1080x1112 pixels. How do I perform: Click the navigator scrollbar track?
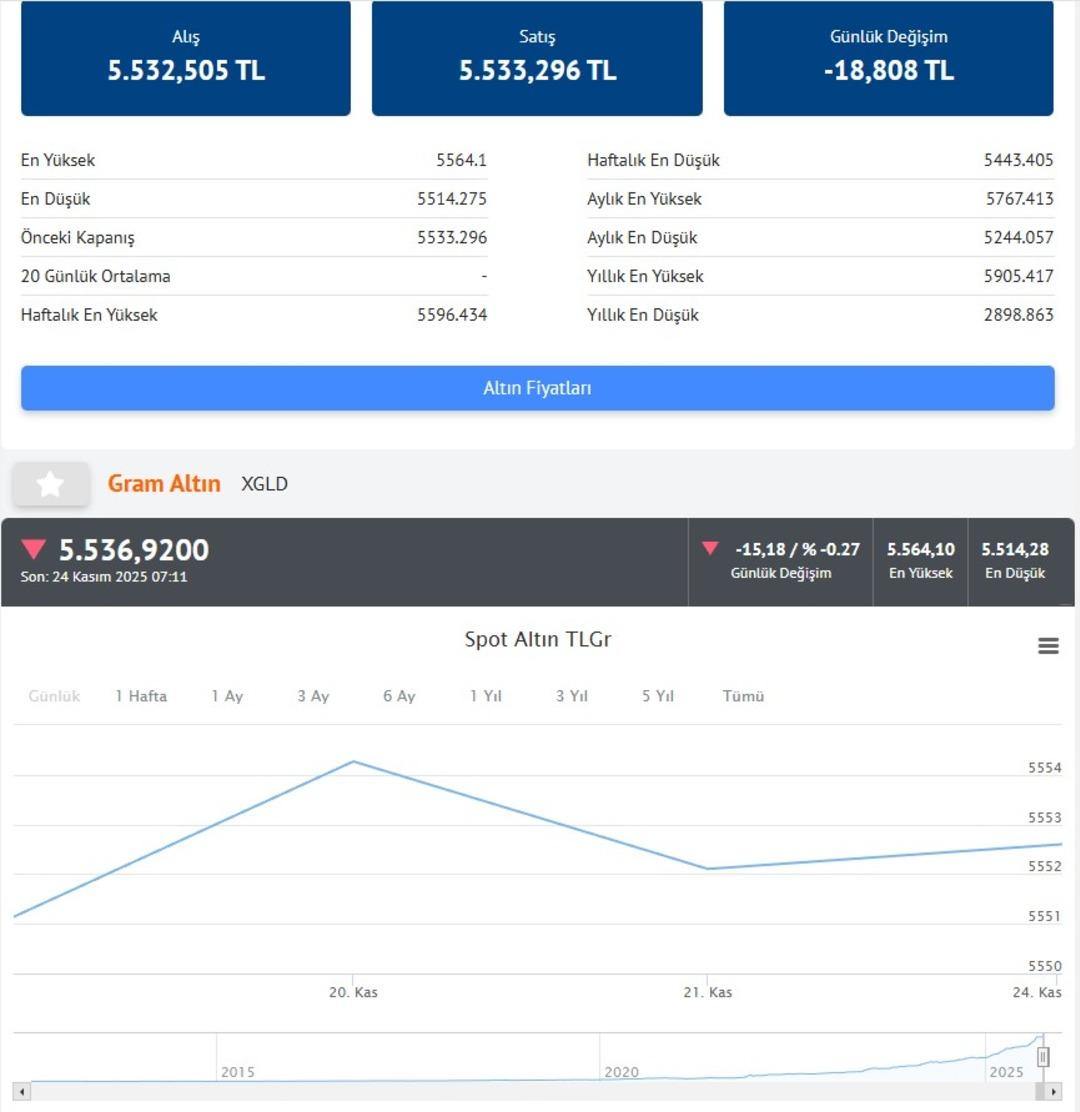coord(500,1091)
